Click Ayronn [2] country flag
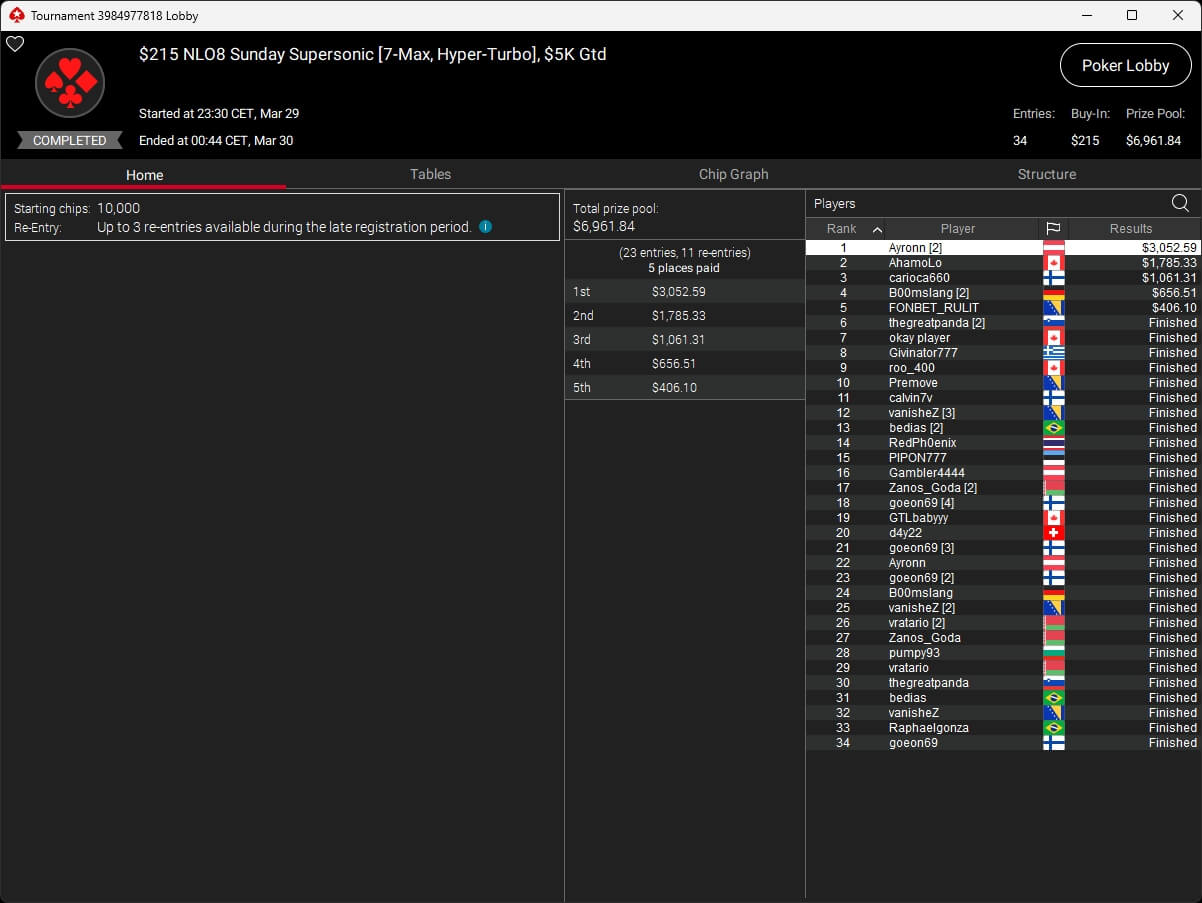This screenshot has width=1202, height=903. (1053, 248)
